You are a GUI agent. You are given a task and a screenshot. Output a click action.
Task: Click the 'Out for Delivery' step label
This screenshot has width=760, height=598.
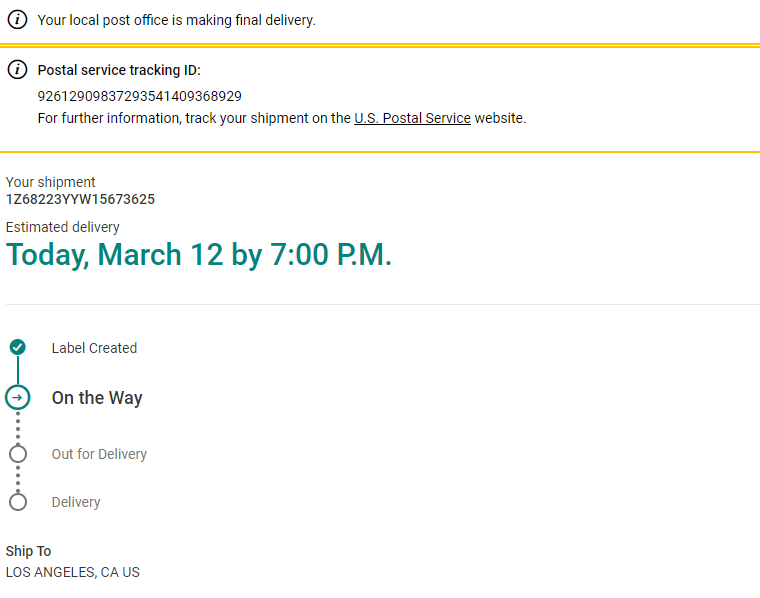coord(99,454)
